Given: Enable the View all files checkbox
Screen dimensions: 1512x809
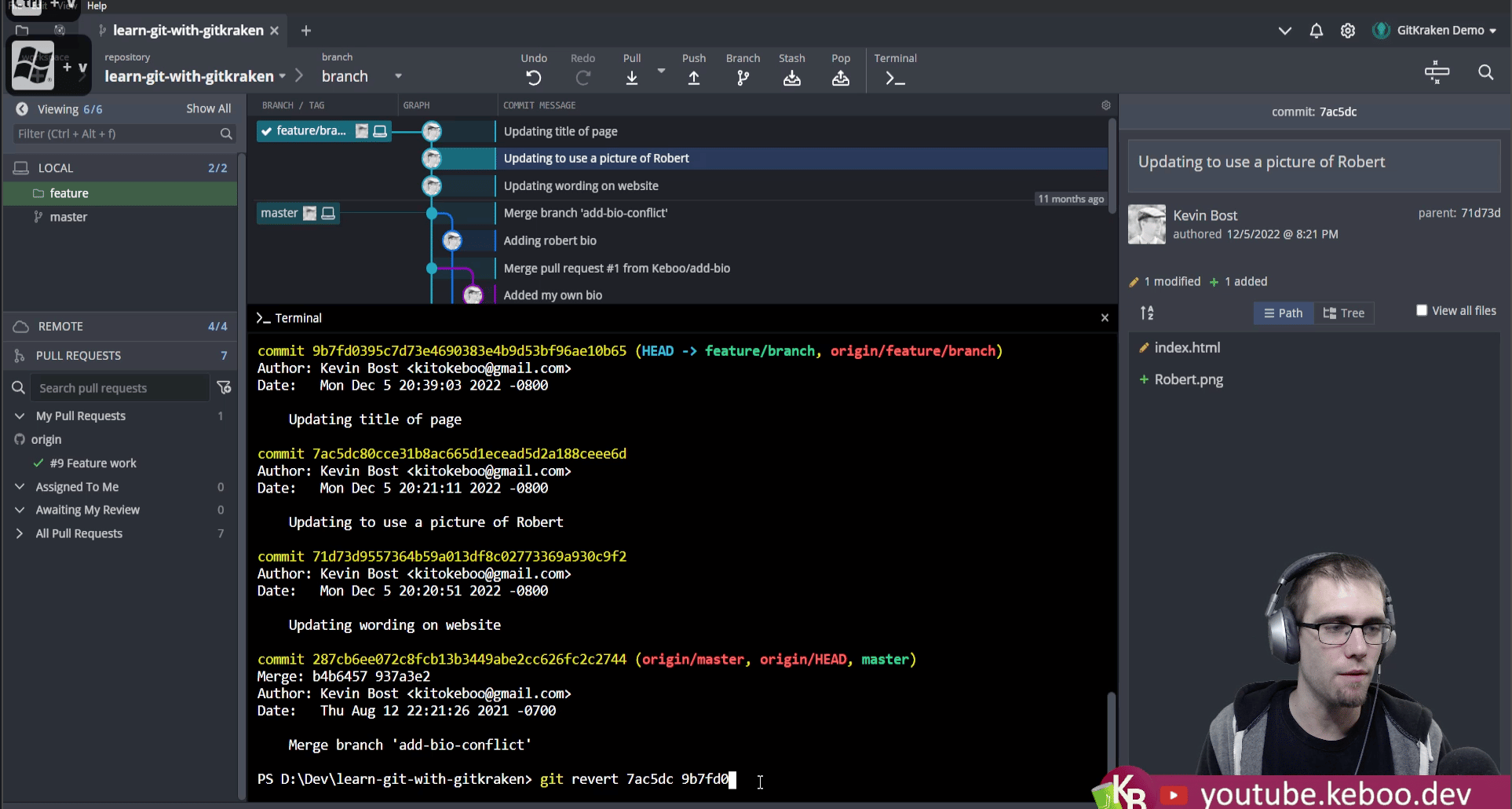Looking at the screenshot, I should pos(1422,310).
